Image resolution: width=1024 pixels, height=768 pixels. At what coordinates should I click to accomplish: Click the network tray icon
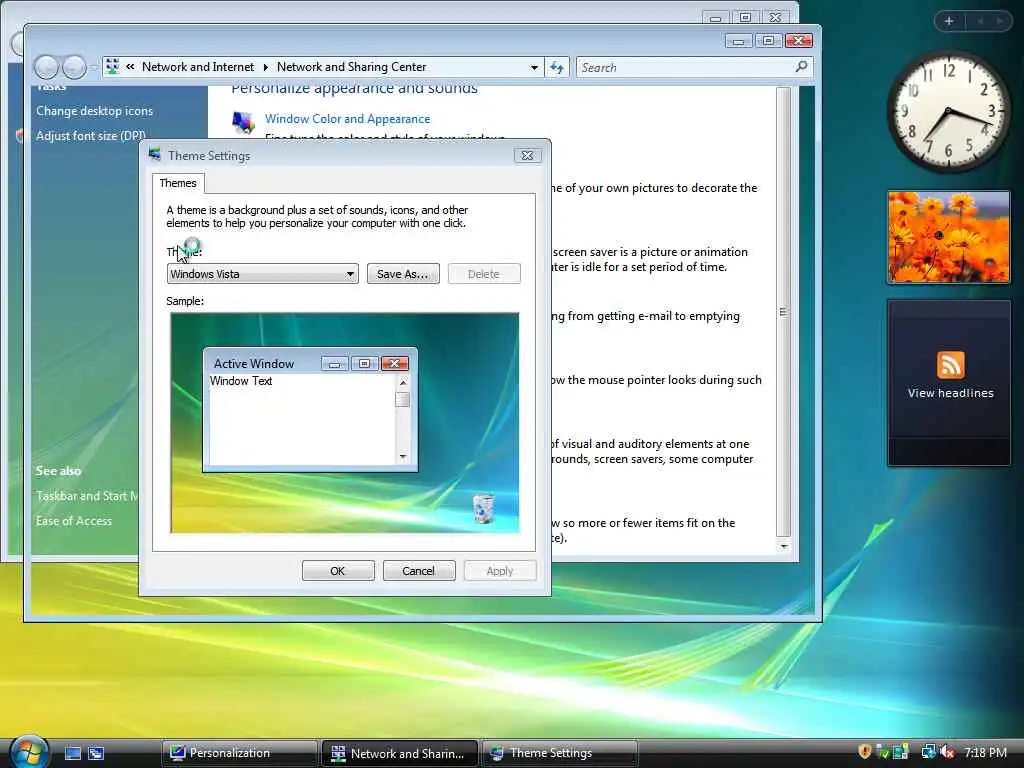click(928, 752)
